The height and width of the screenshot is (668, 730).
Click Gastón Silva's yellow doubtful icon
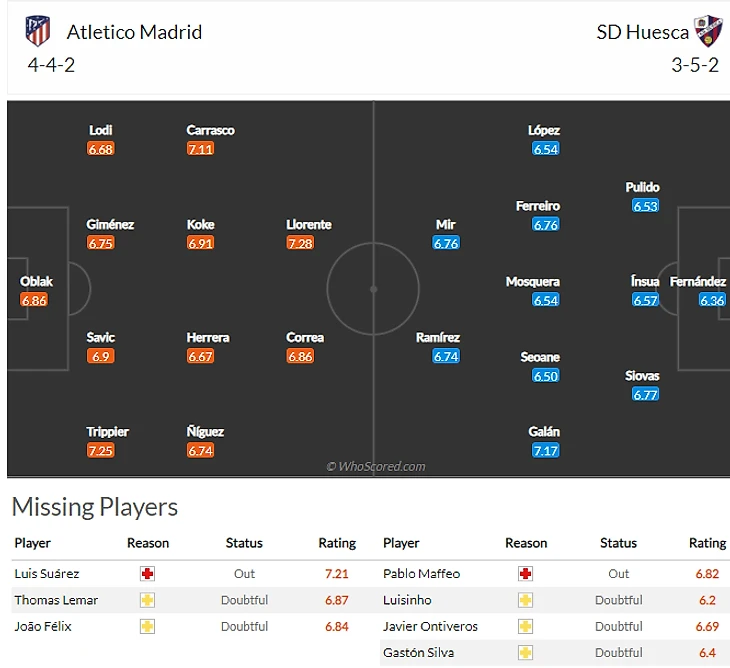click(526, 652)
